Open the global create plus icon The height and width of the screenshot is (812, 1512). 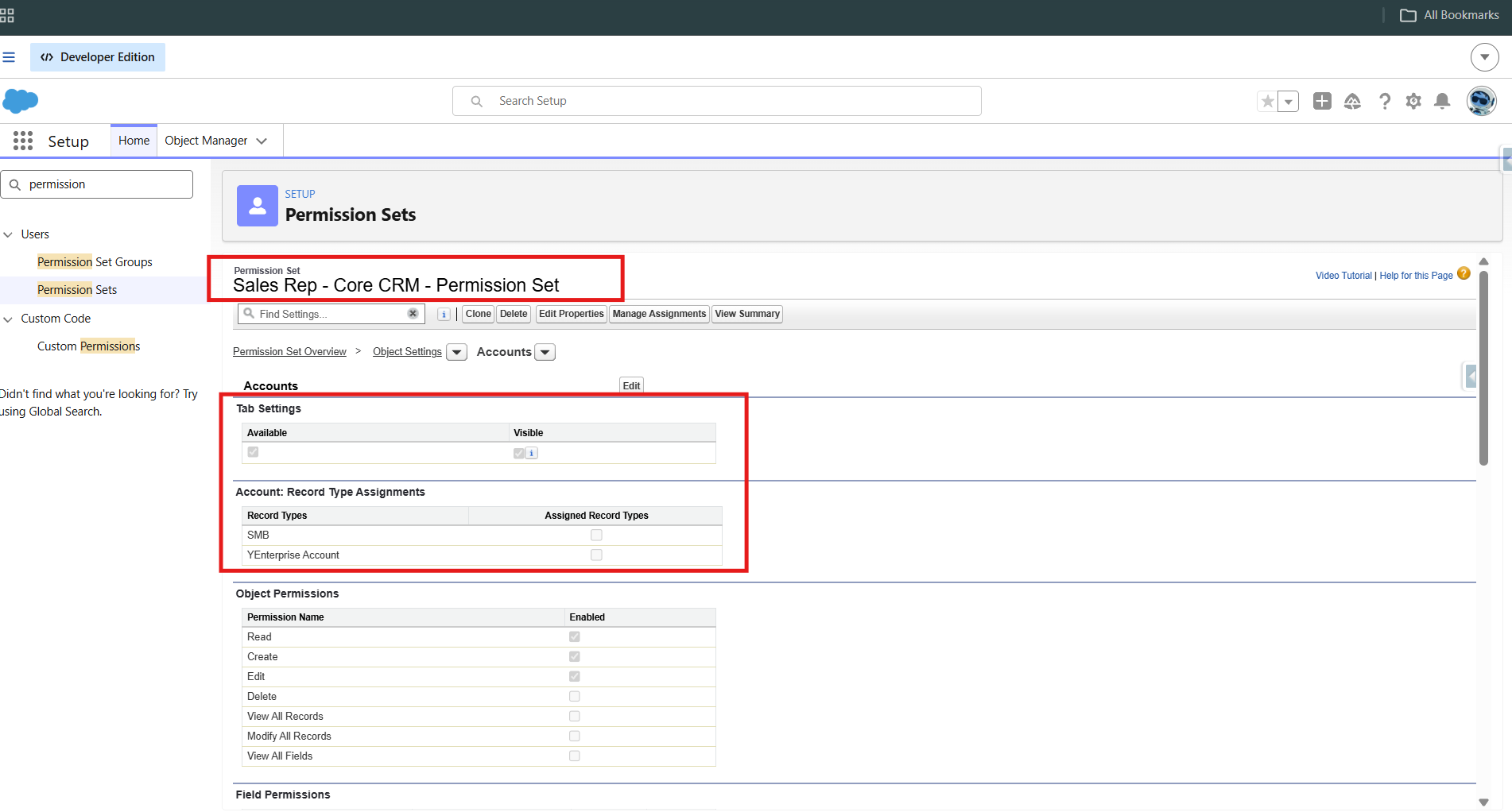click(1322, 101)
